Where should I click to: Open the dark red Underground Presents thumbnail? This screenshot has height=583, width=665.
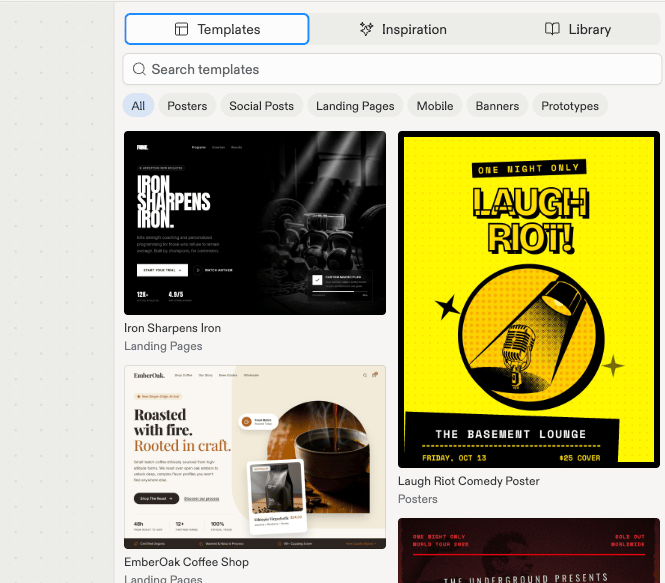pos(529,550)
